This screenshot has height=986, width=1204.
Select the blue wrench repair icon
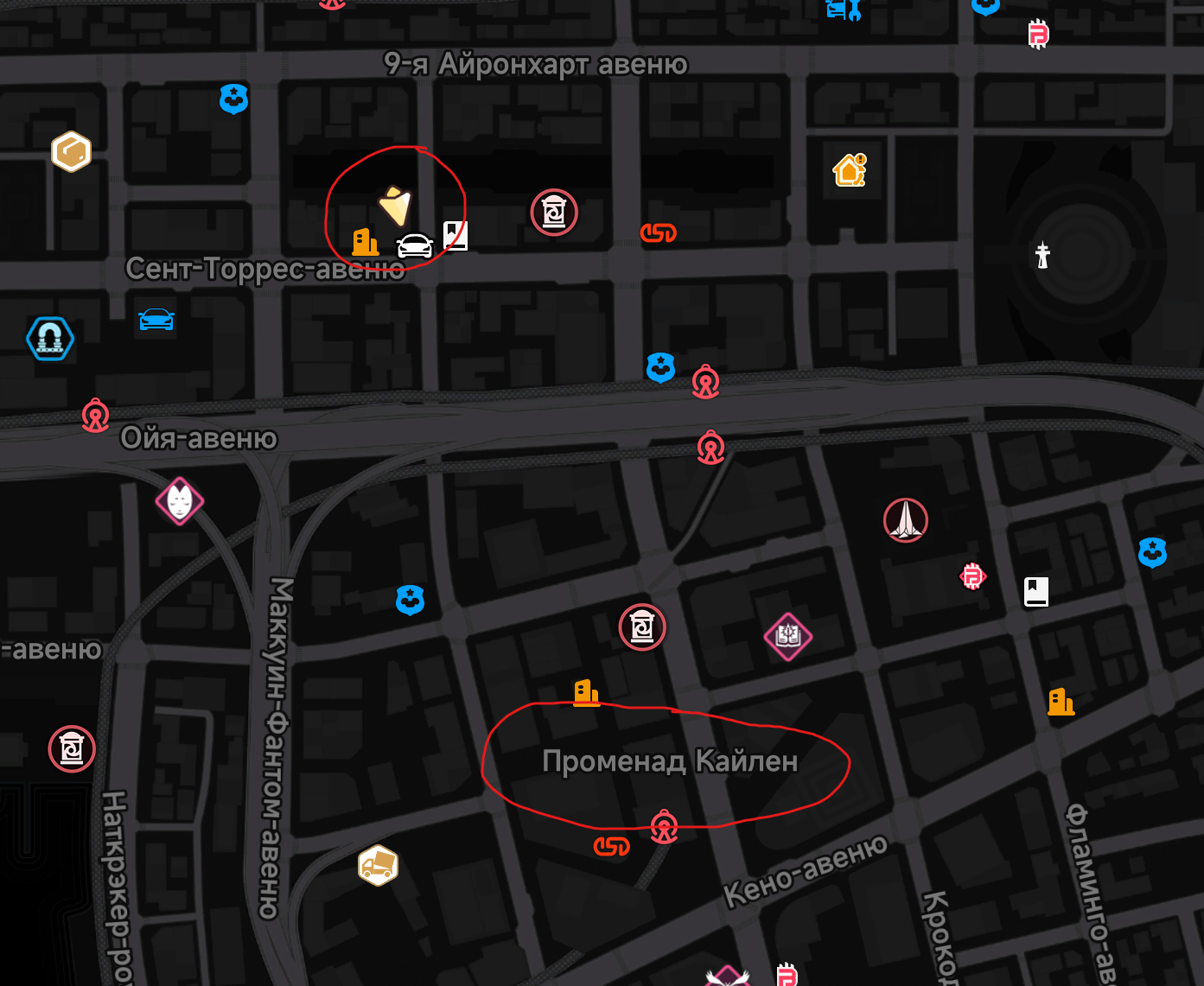844,10
